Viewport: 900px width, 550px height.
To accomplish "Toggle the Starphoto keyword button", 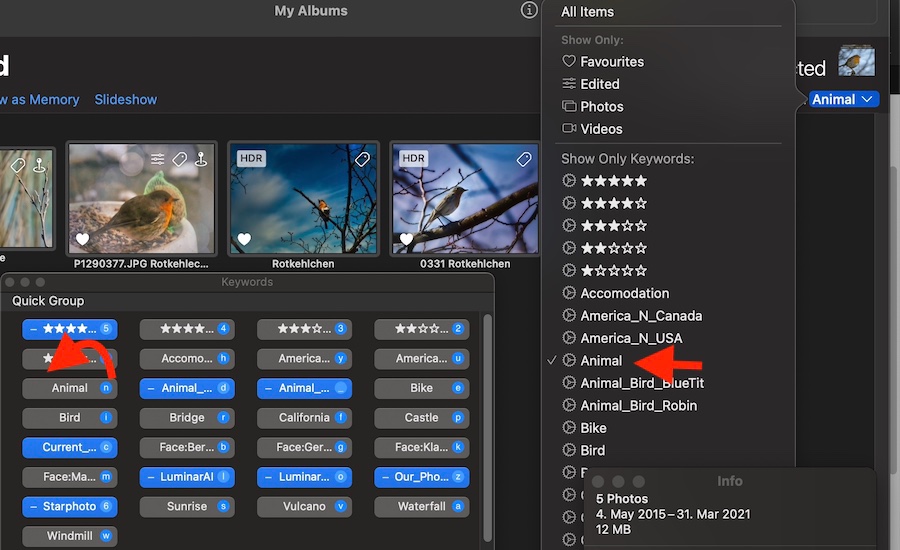I will coord(69,506).
